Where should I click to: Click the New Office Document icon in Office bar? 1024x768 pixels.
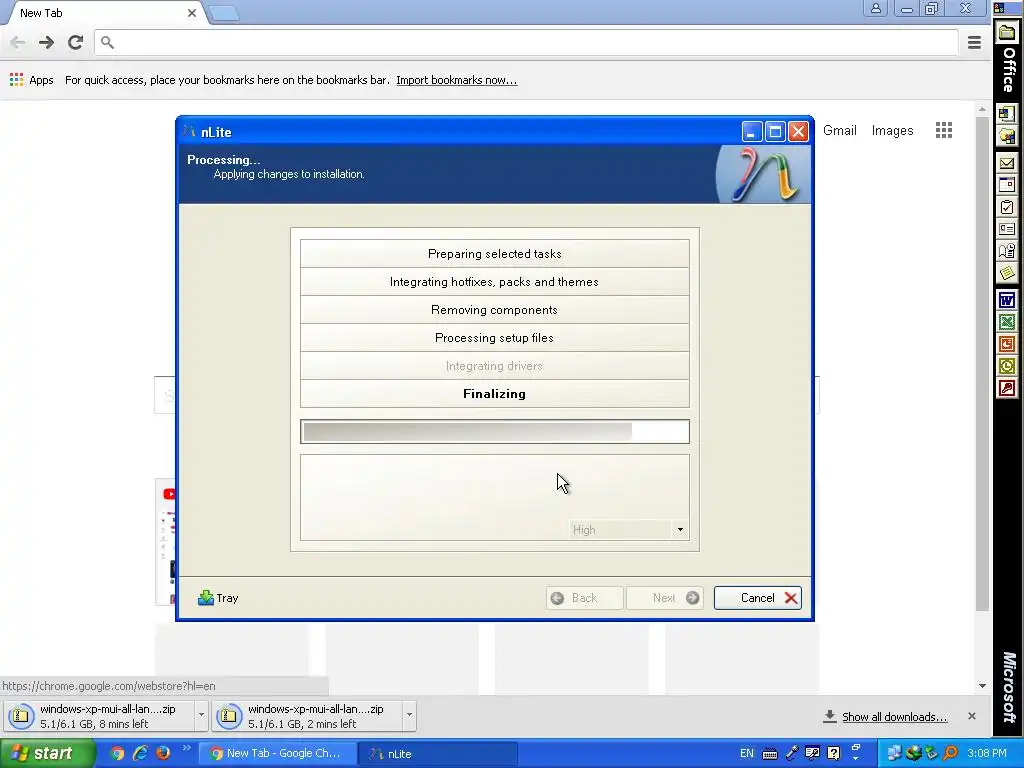1006,114
